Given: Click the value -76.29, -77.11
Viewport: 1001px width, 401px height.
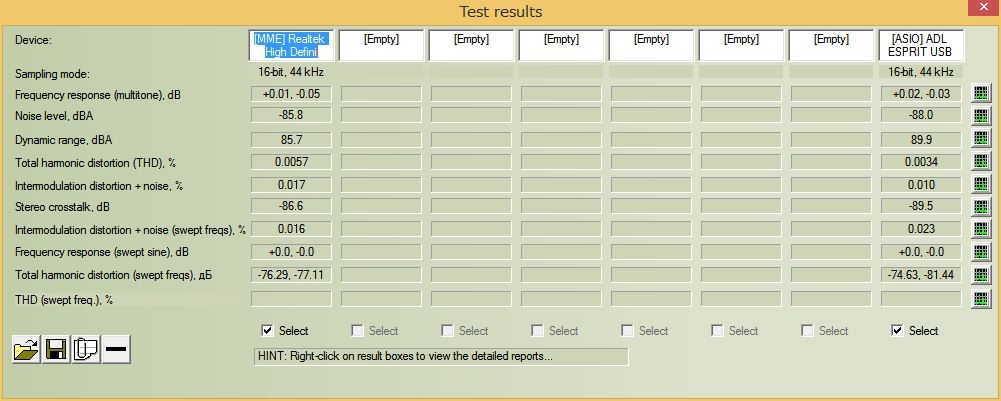Looking at the screenshot, I should click(291, 275).
